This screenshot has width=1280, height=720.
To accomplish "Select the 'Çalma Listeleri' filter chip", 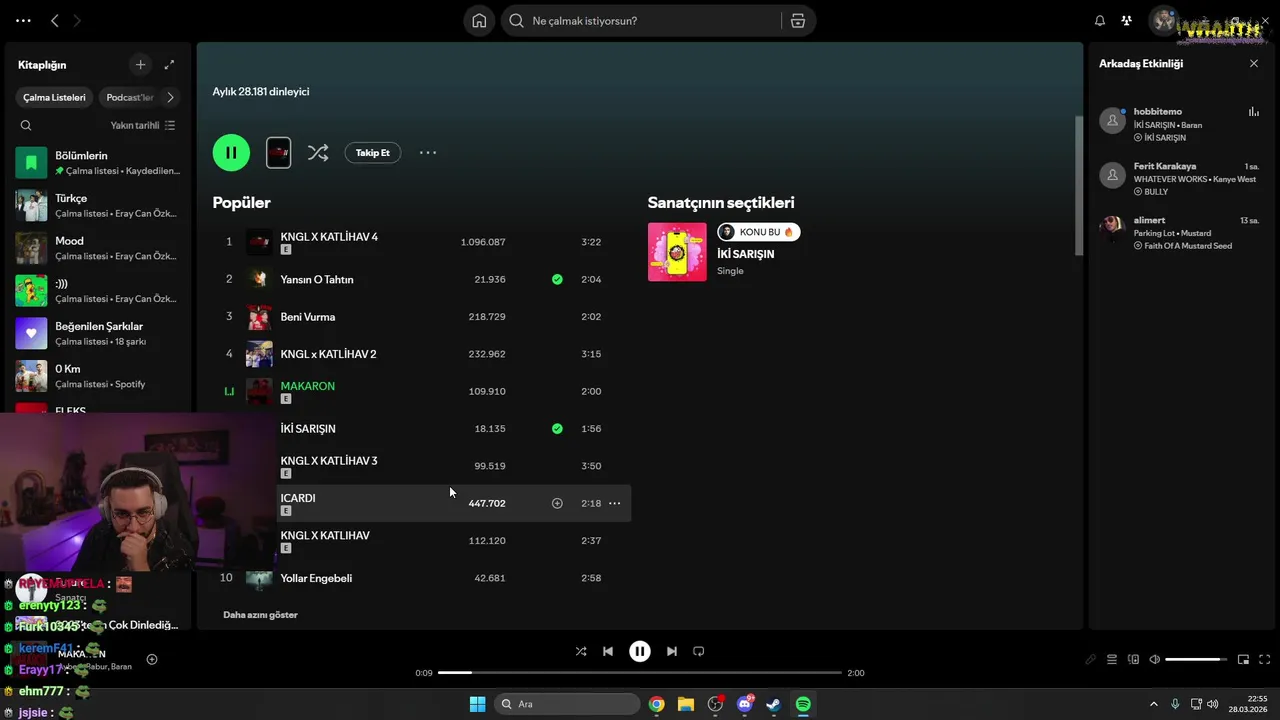I will pyautogui.click(x=55, y=97).
